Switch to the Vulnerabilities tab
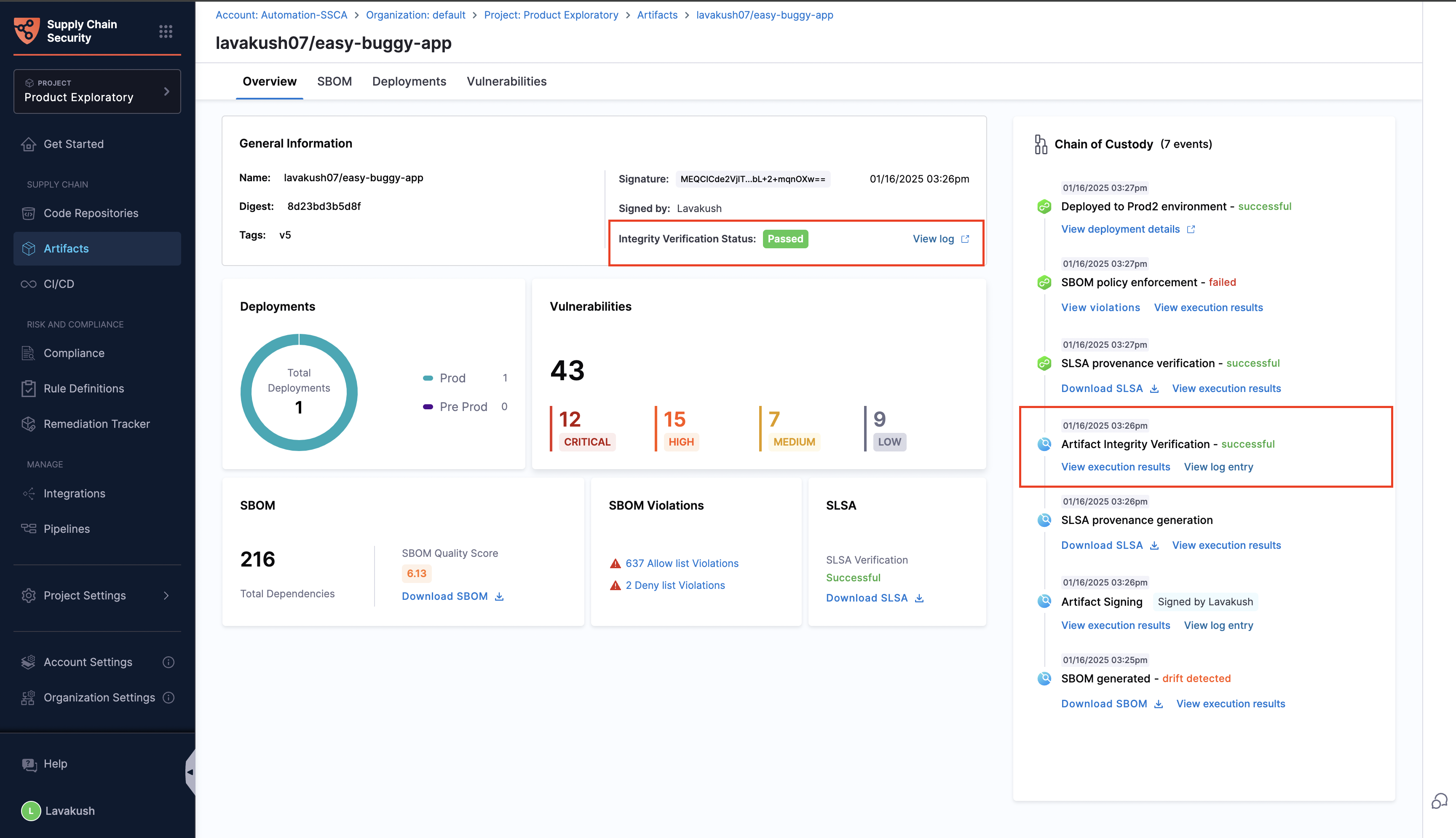1456x838 pixels. [506, 82]
